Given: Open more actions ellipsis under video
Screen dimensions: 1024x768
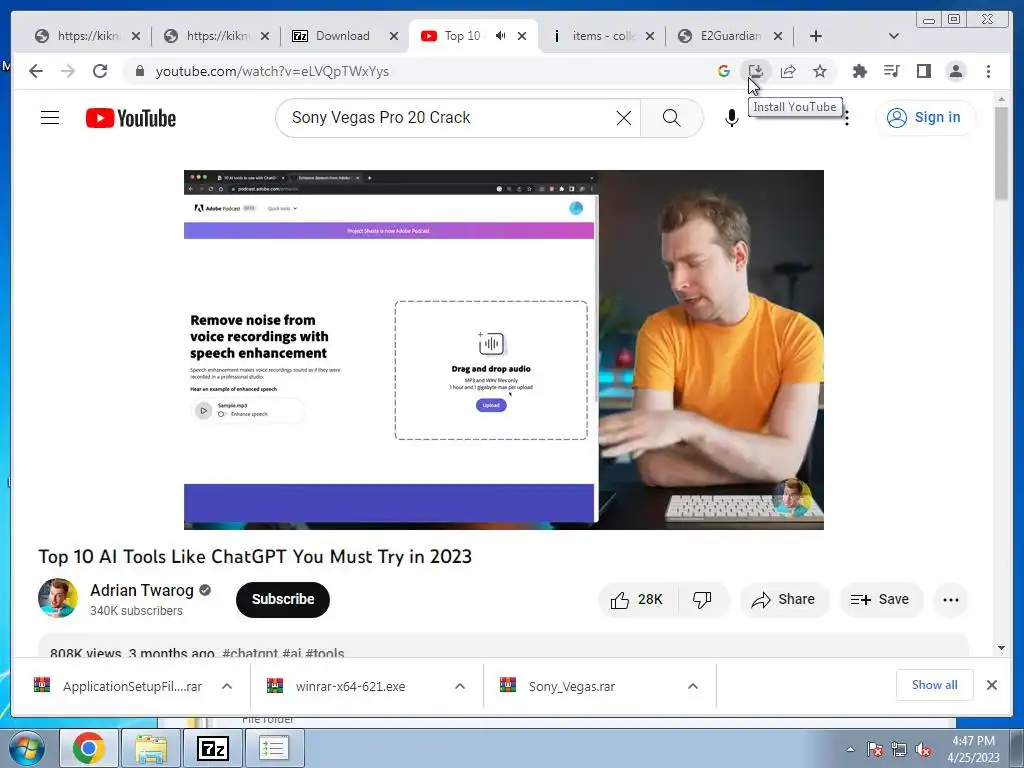Looking at the screenshot, I should 950,600.
